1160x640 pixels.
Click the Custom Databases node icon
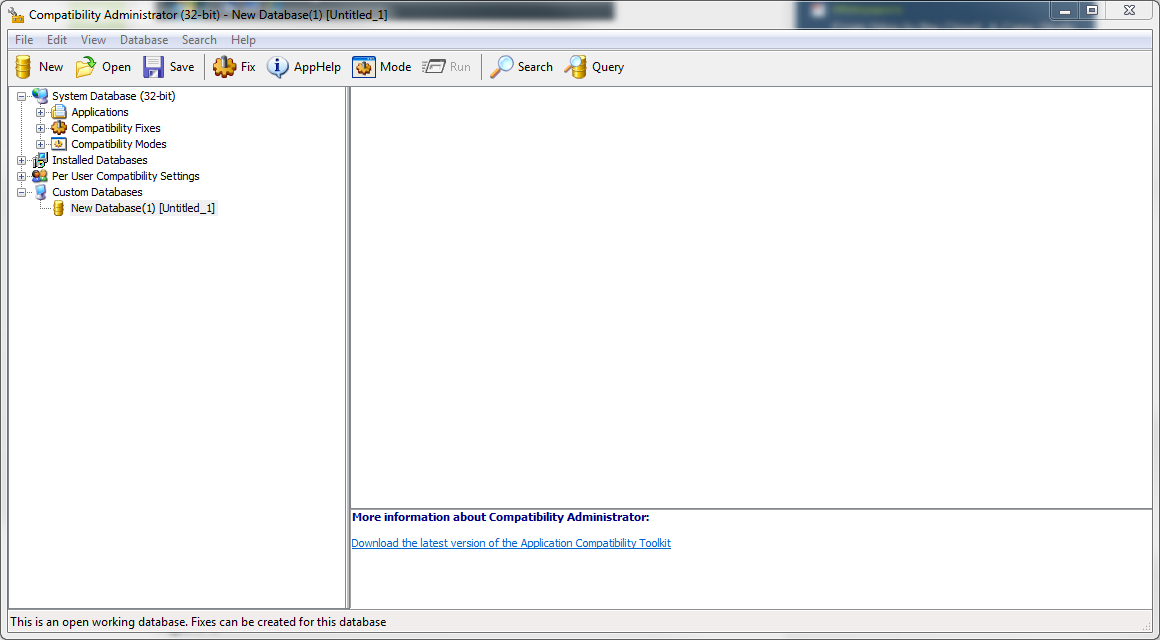click(40, 192)
